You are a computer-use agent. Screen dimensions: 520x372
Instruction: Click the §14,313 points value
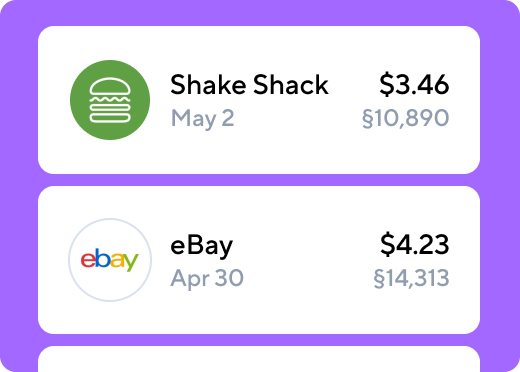point(411,278)
